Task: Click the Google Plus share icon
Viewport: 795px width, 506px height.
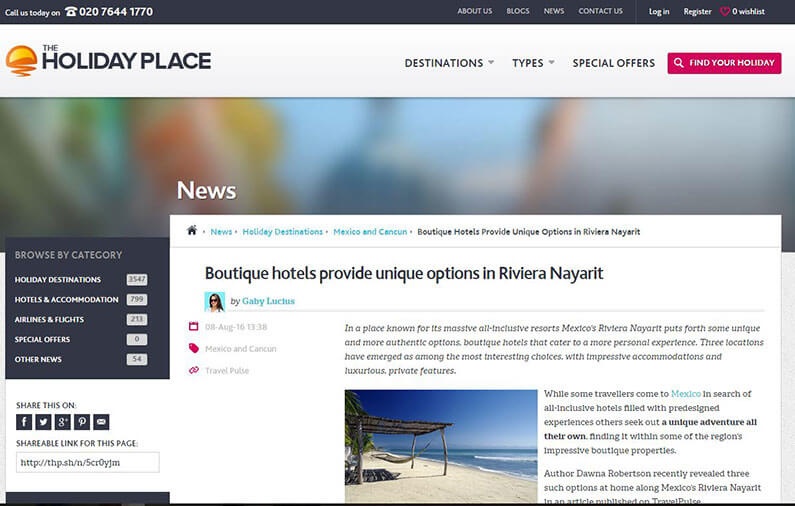Action: [x=63, y=422]
